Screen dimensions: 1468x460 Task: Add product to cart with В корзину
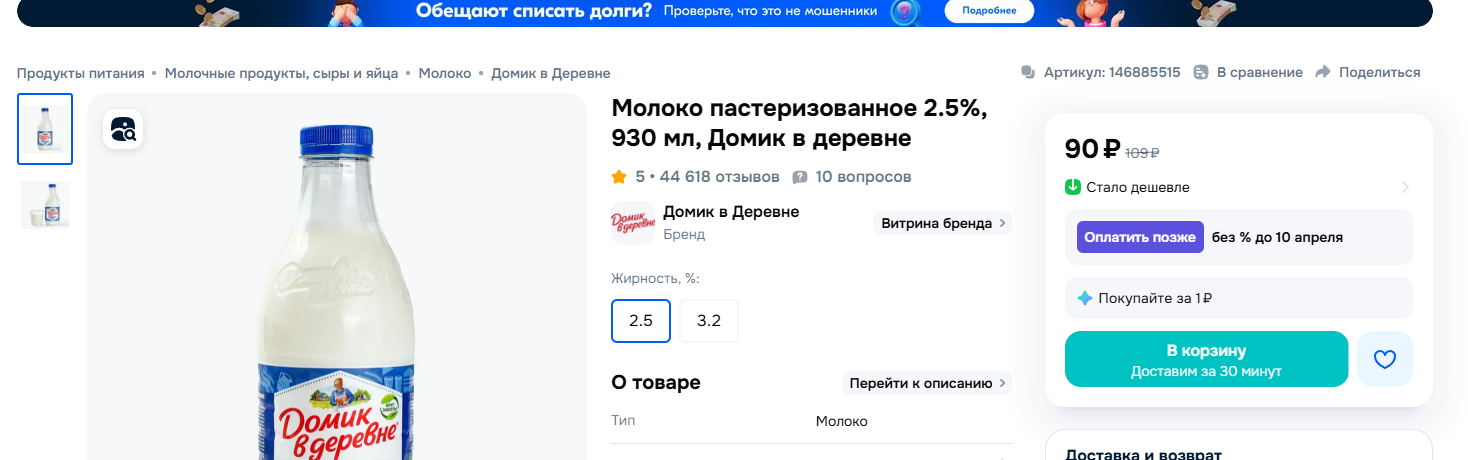[x=1206, y=359]
